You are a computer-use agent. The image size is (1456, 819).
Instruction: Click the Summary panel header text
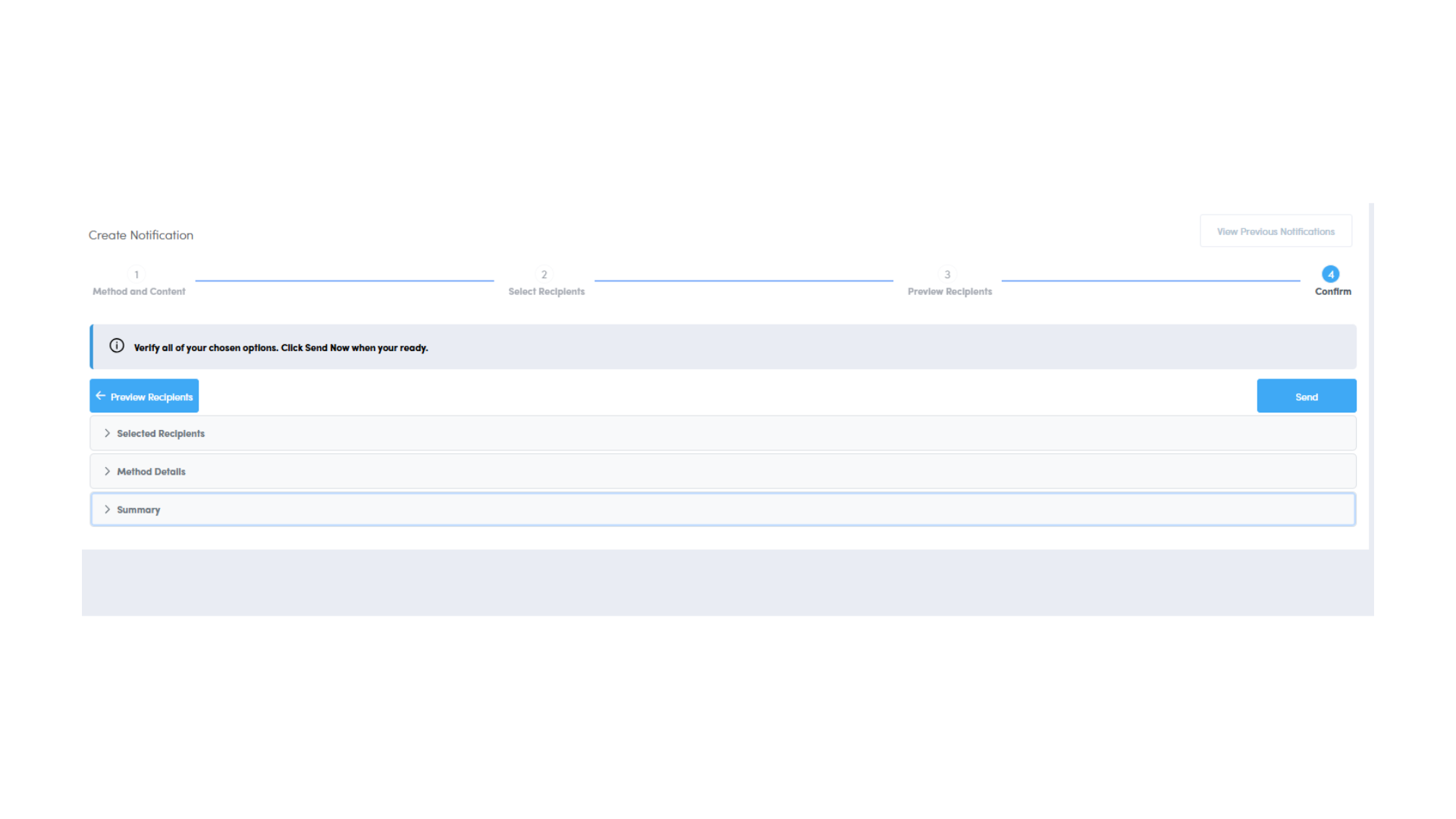point(139,510)
